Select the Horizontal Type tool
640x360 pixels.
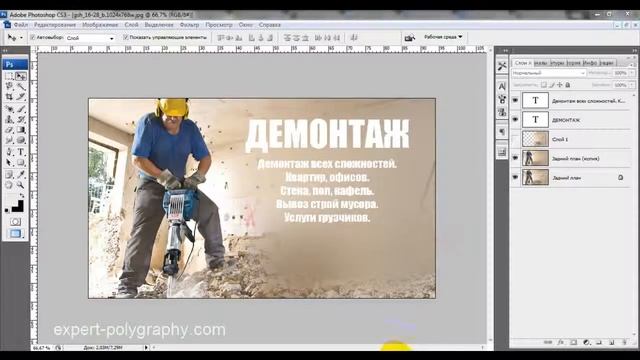coord(21,152)
